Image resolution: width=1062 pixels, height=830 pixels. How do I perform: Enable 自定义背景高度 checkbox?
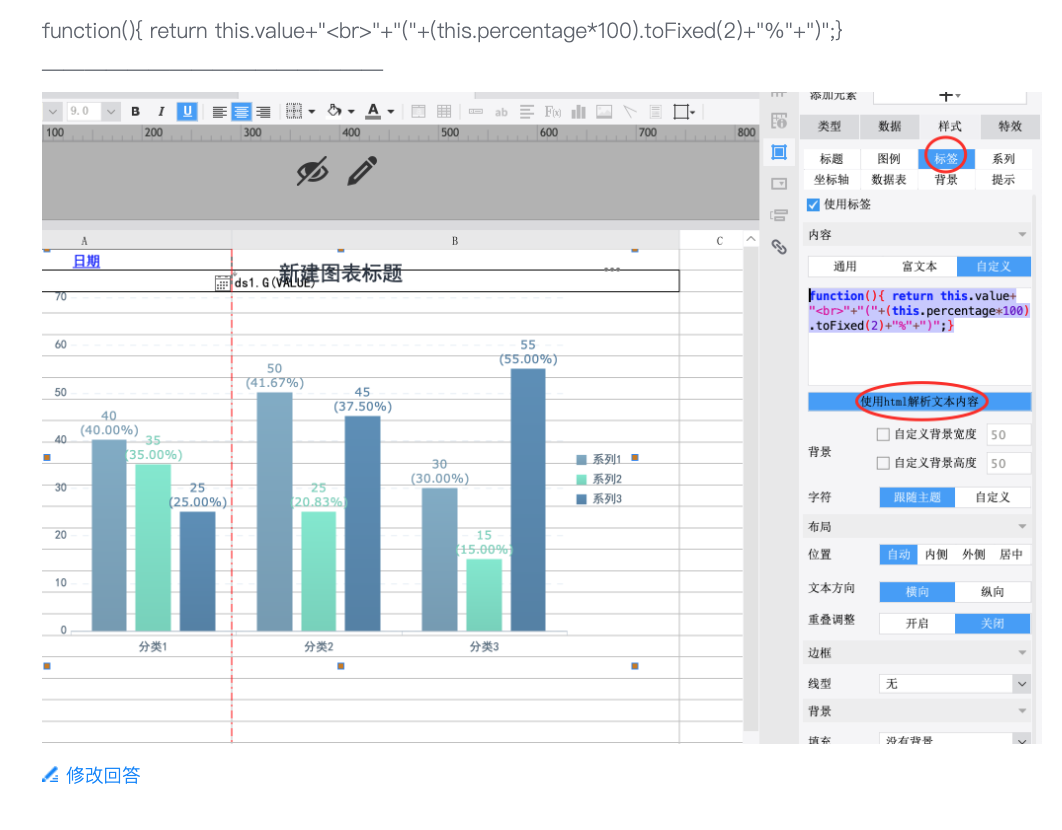[883, 463]
